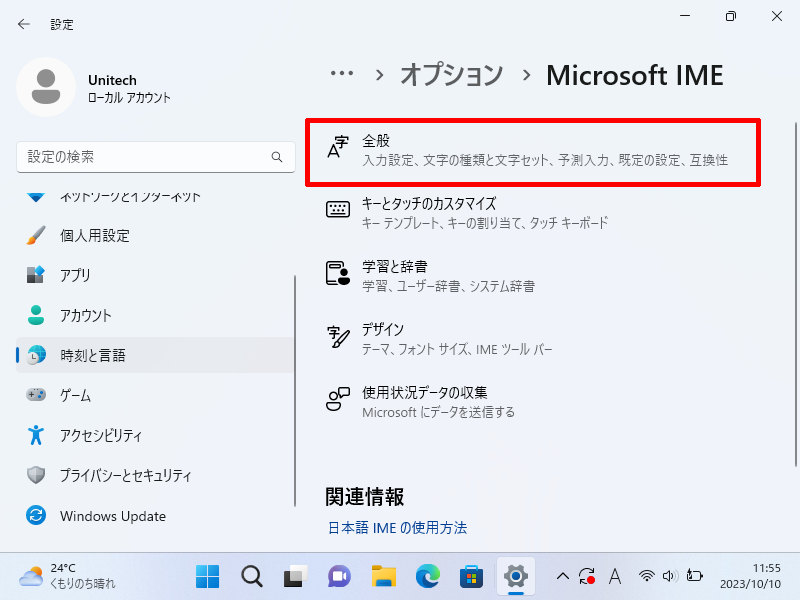Open アカウント in the sidebar

155,315
